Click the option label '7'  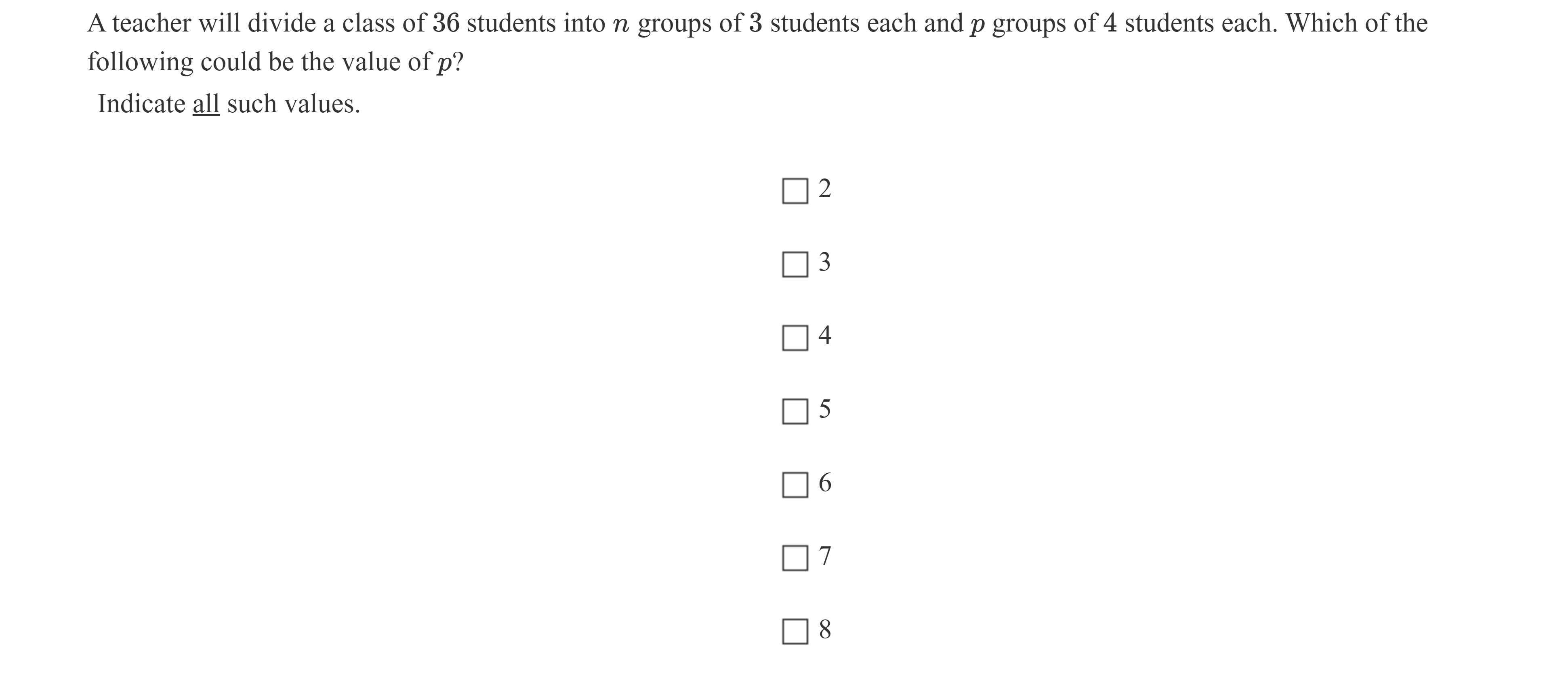[x=825, y=556]
